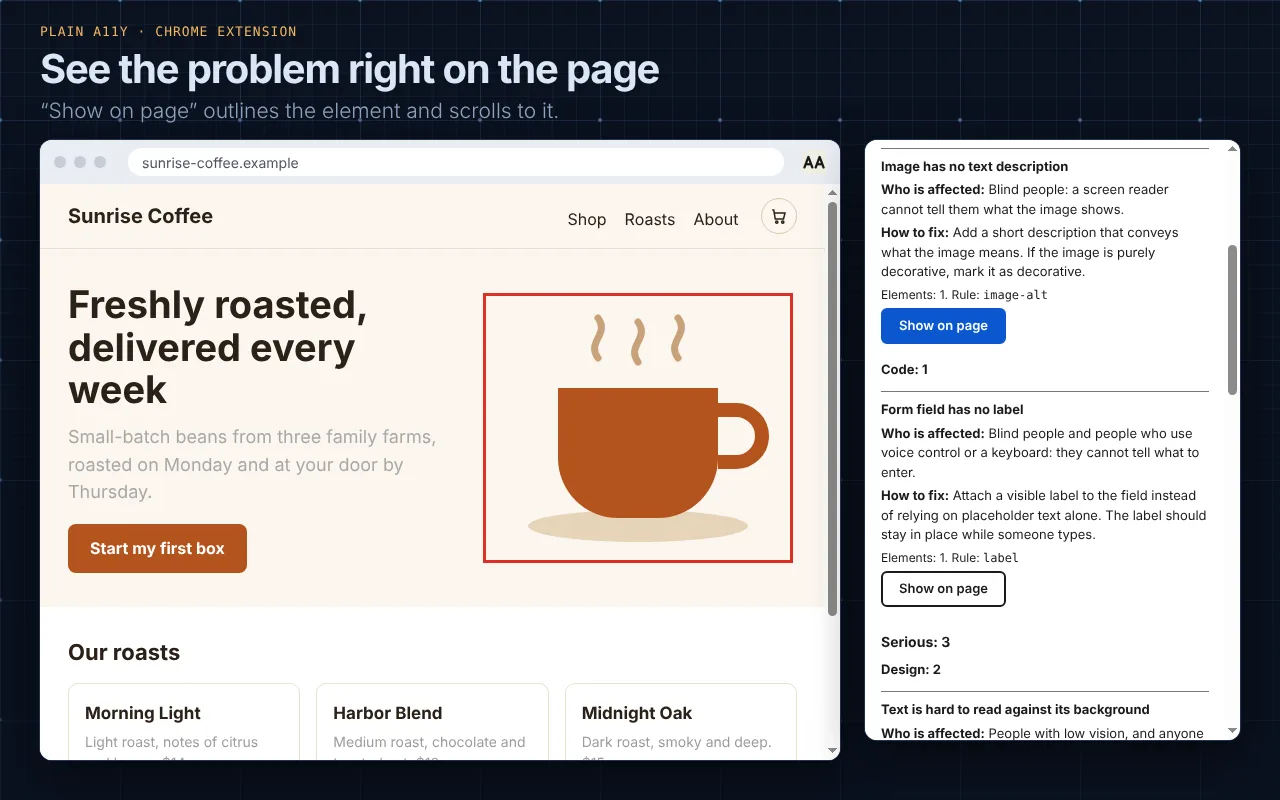Visit the About navigation link
1280x800 pixels.
point(716,220)
